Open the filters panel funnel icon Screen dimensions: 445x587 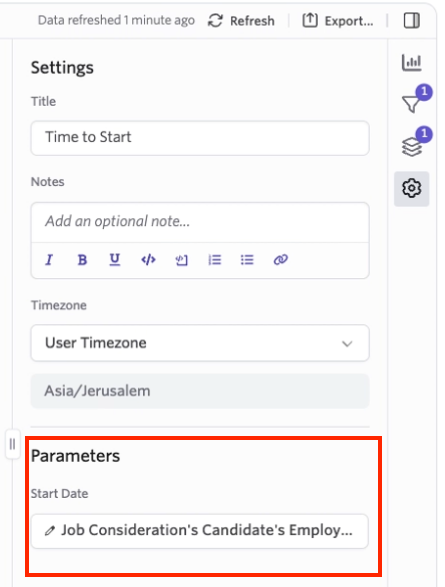coord(411,104)
